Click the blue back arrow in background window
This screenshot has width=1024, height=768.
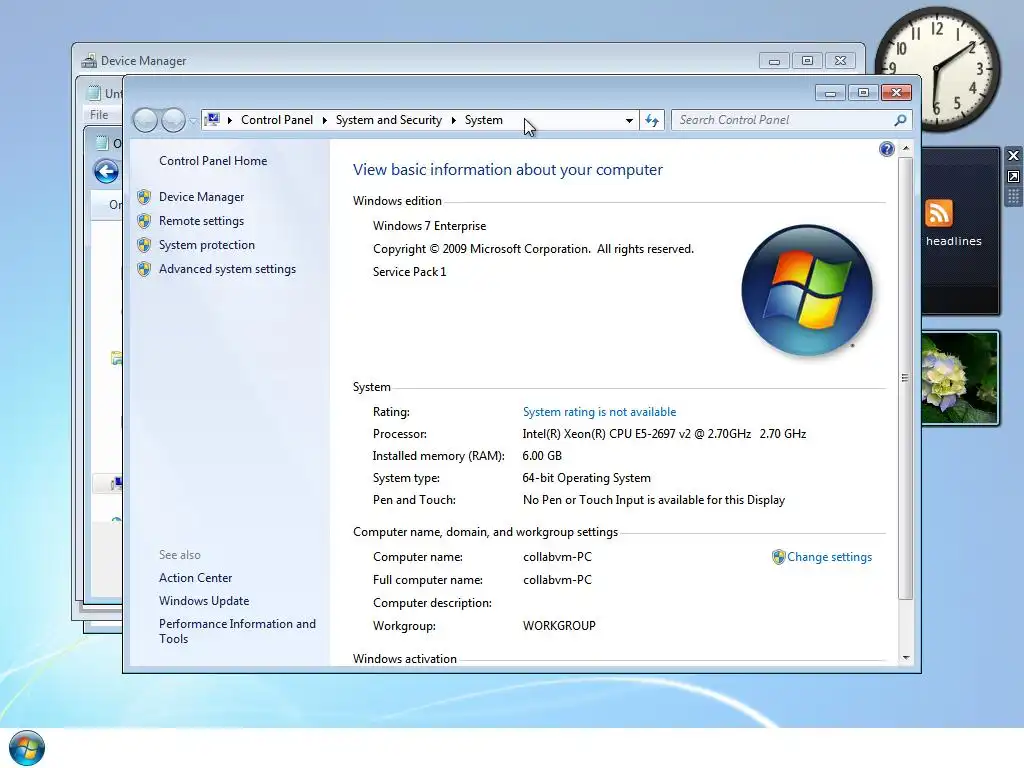(x=106, y=172)
